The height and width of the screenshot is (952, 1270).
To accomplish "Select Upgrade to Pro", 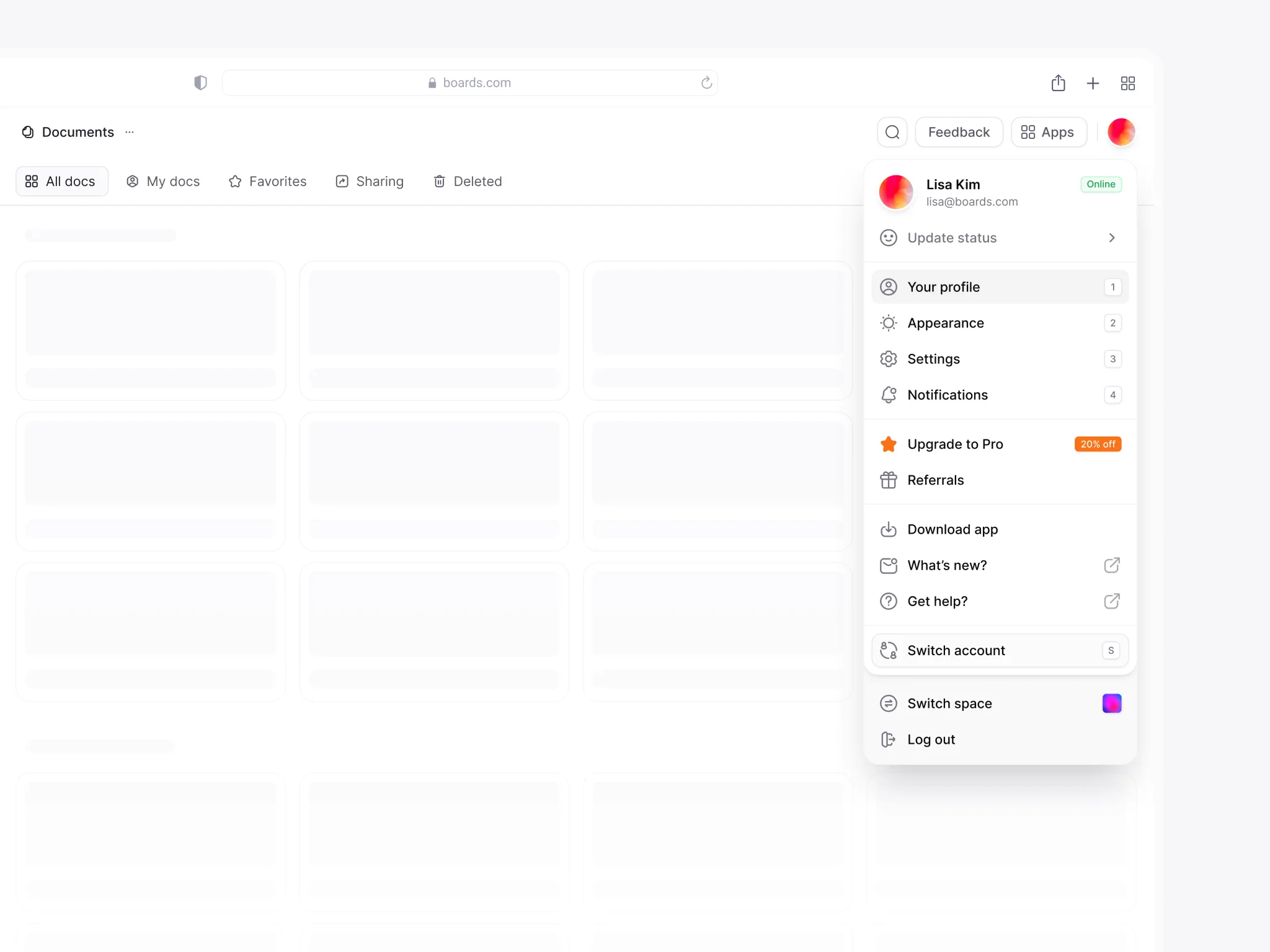I will click(1000, 444).
